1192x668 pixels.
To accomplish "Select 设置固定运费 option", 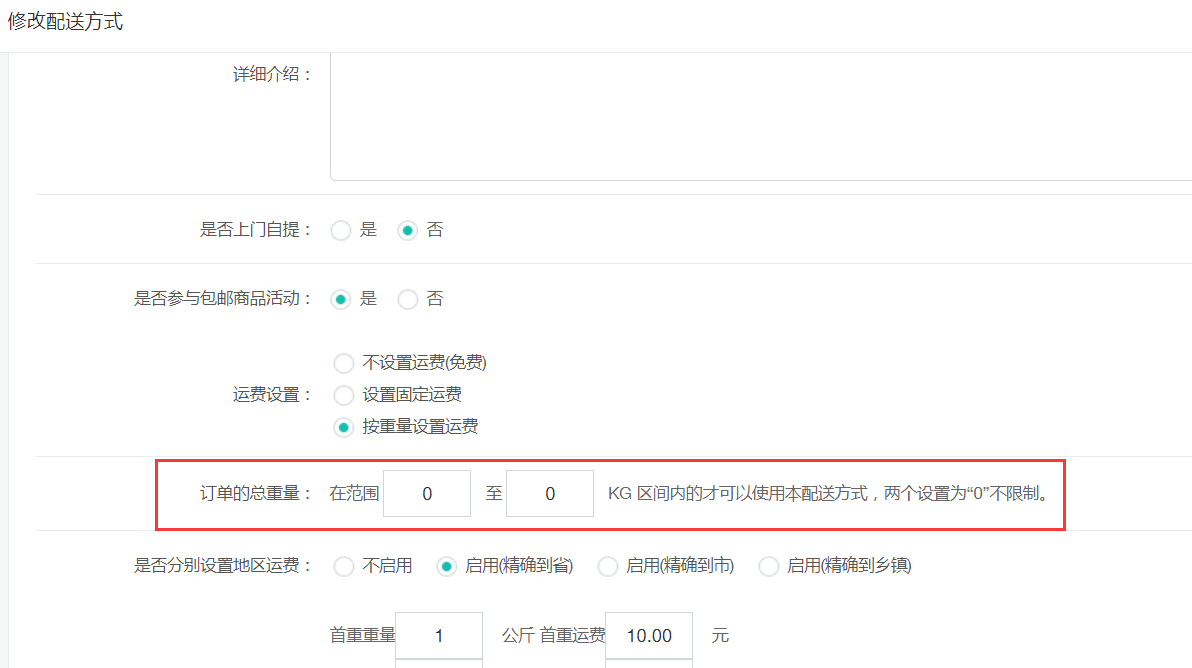I will [344, 395].
